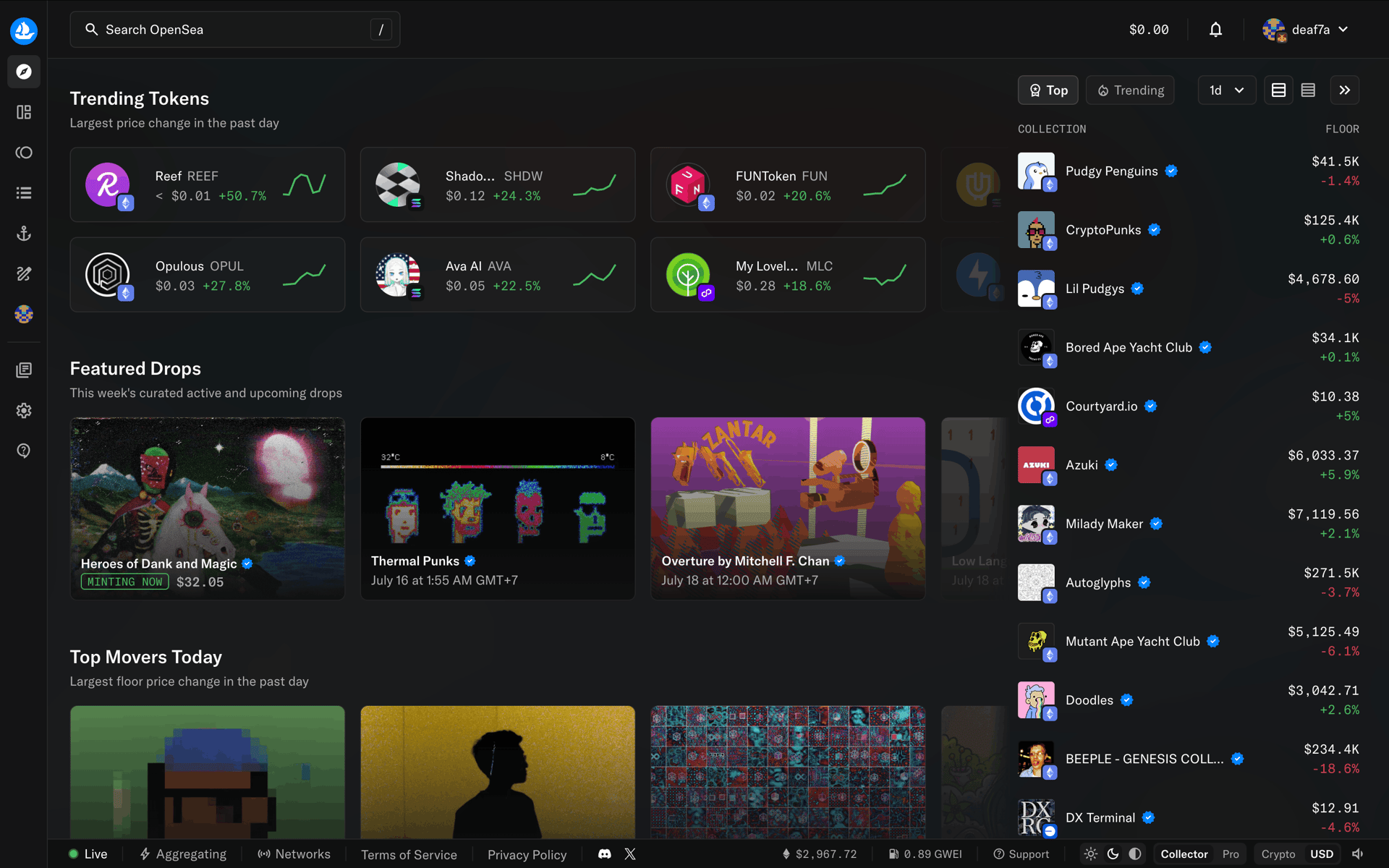Switch to light theme sun icon
The height and width of the screenshot is (868, 1389).
pos(1090,854)
